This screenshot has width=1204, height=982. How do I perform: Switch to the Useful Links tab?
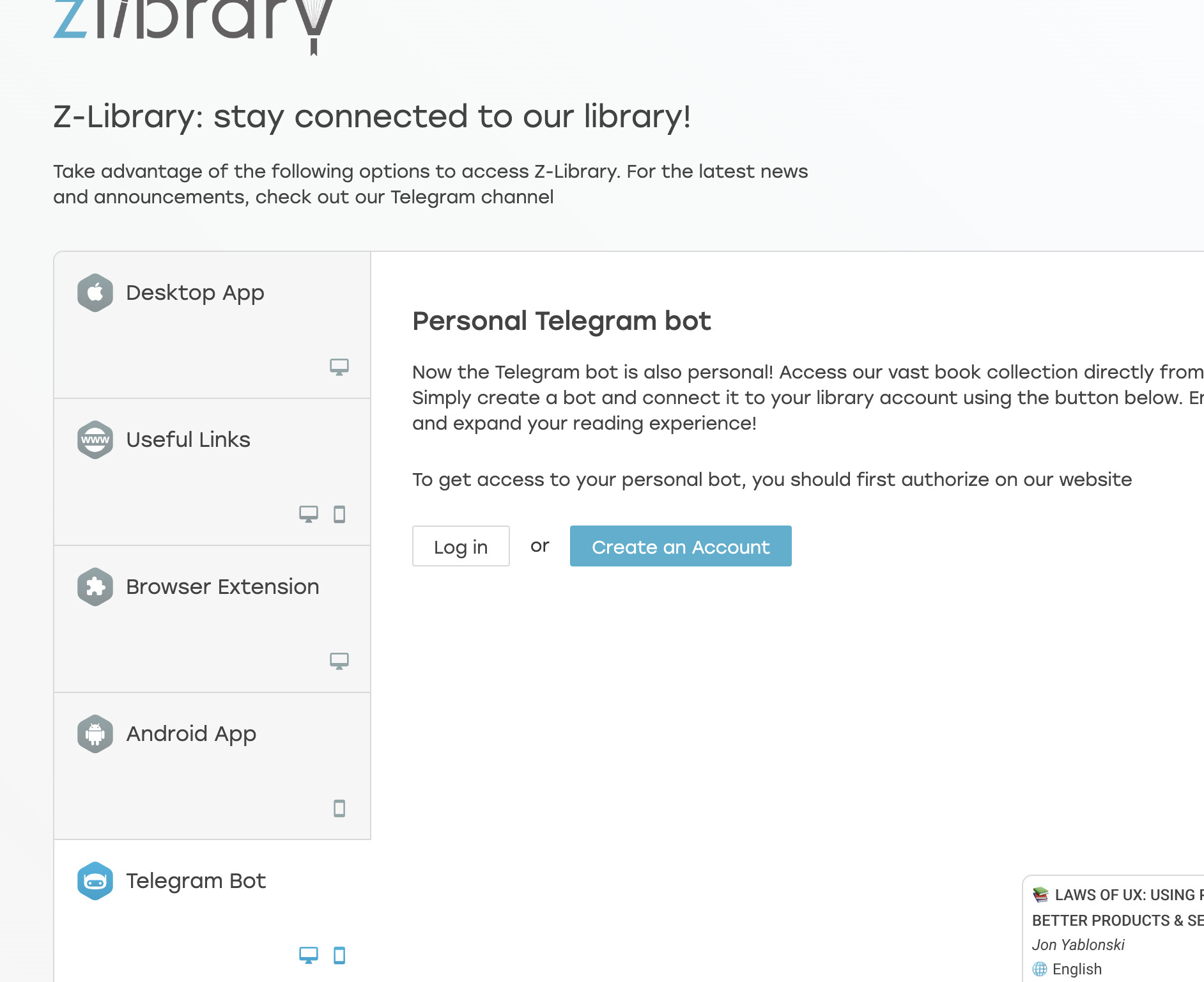click(212, 472)
